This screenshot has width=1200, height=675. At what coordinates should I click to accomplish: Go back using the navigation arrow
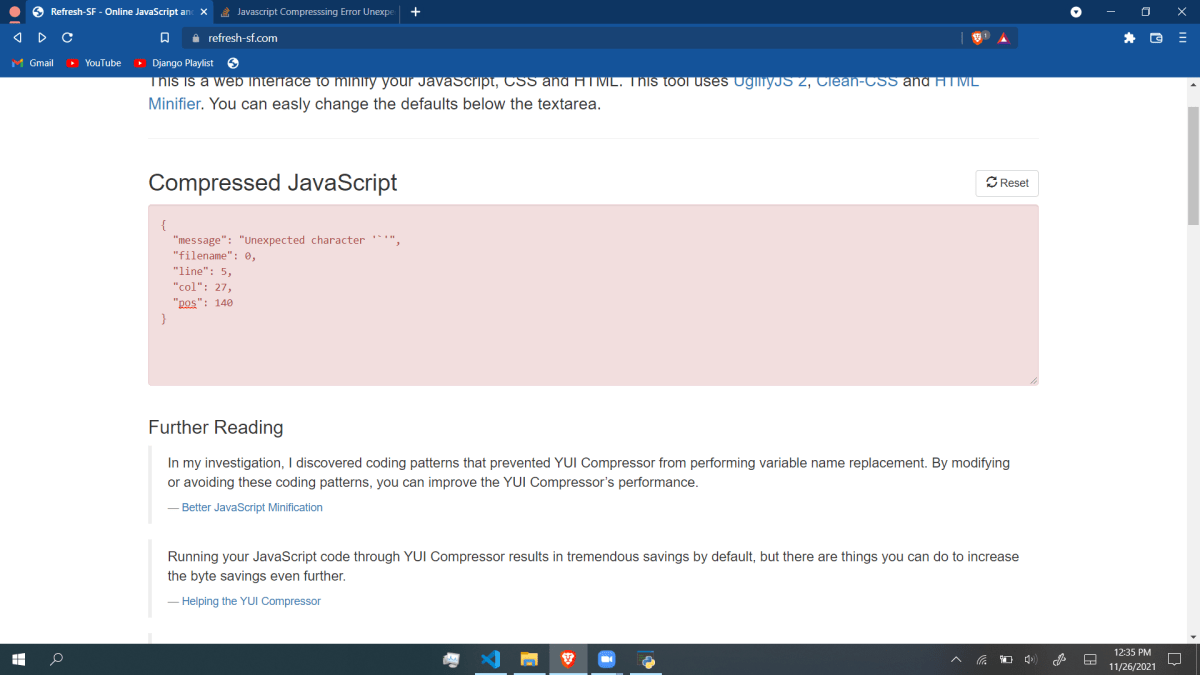coord(16,37)
